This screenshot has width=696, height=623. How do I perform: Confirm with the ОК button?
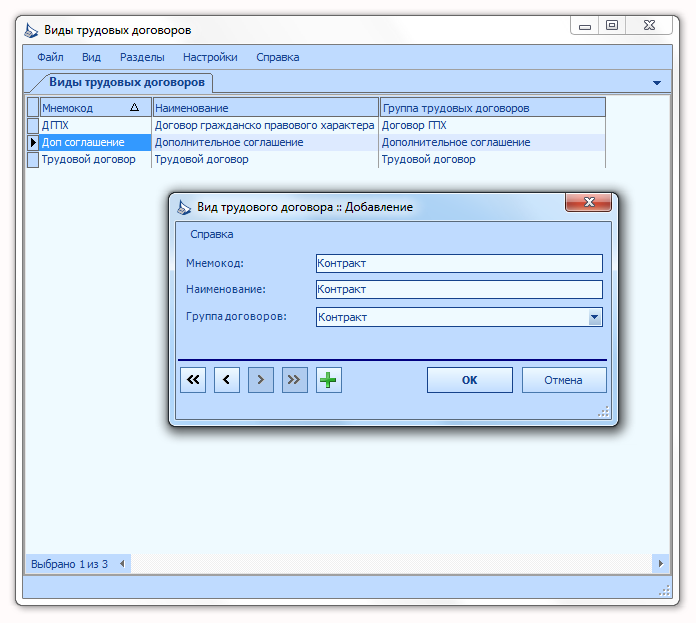click(470, 380)
